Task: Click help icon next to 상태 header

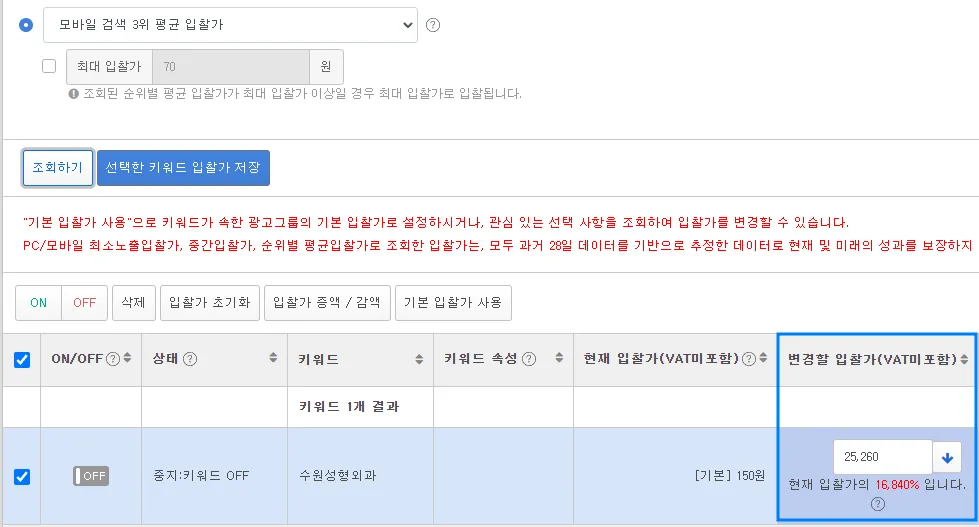Action: (190, 359)
